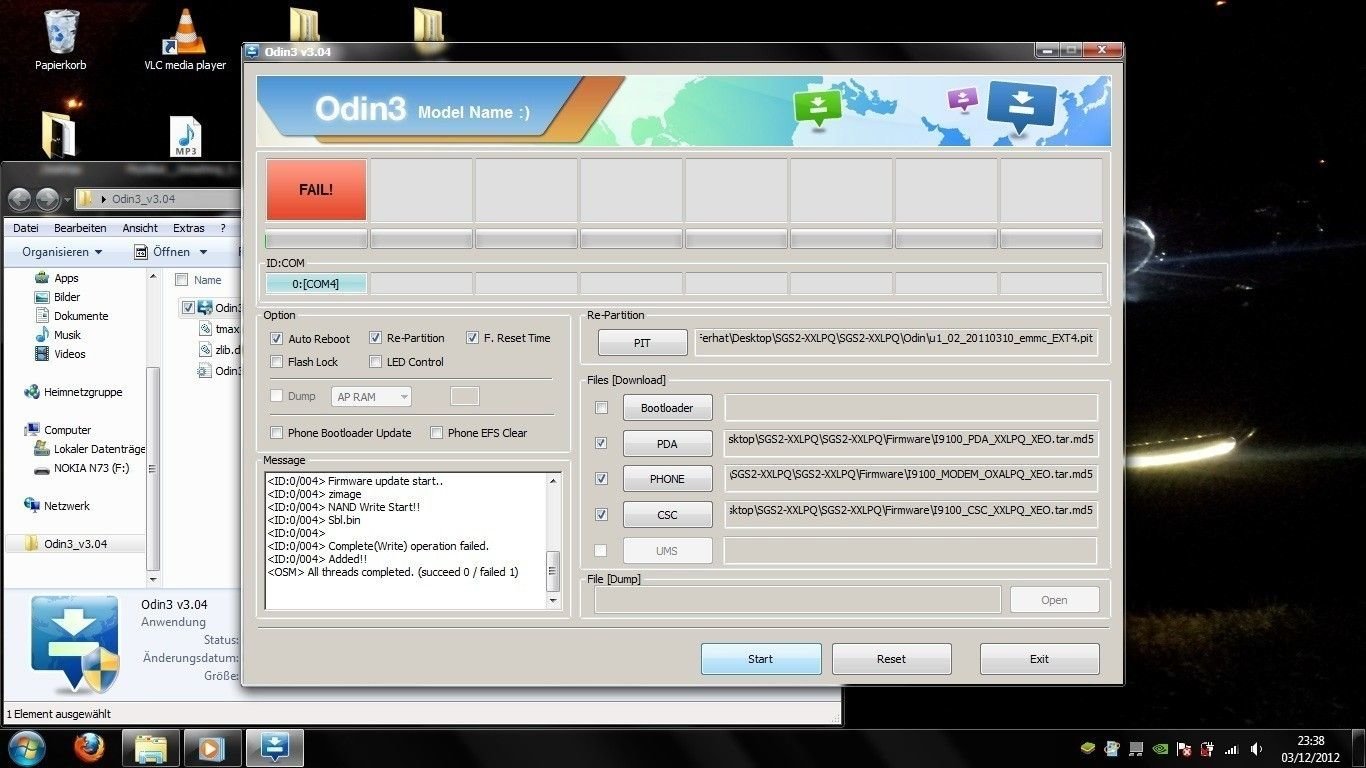Click the PIT file button
Screen dimensions: 1366x768
point(642,343)
